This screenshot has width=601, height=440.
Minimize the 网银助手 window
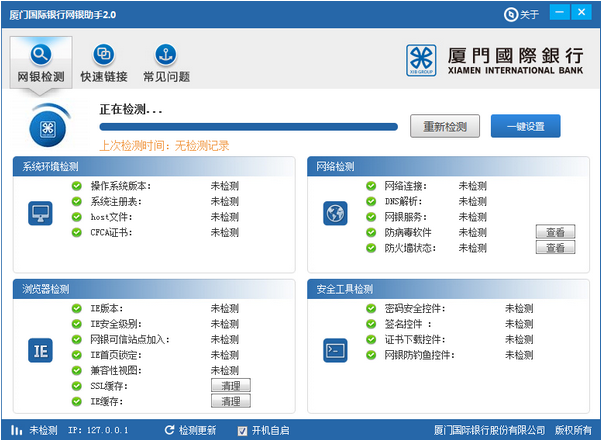coord(560,12)
